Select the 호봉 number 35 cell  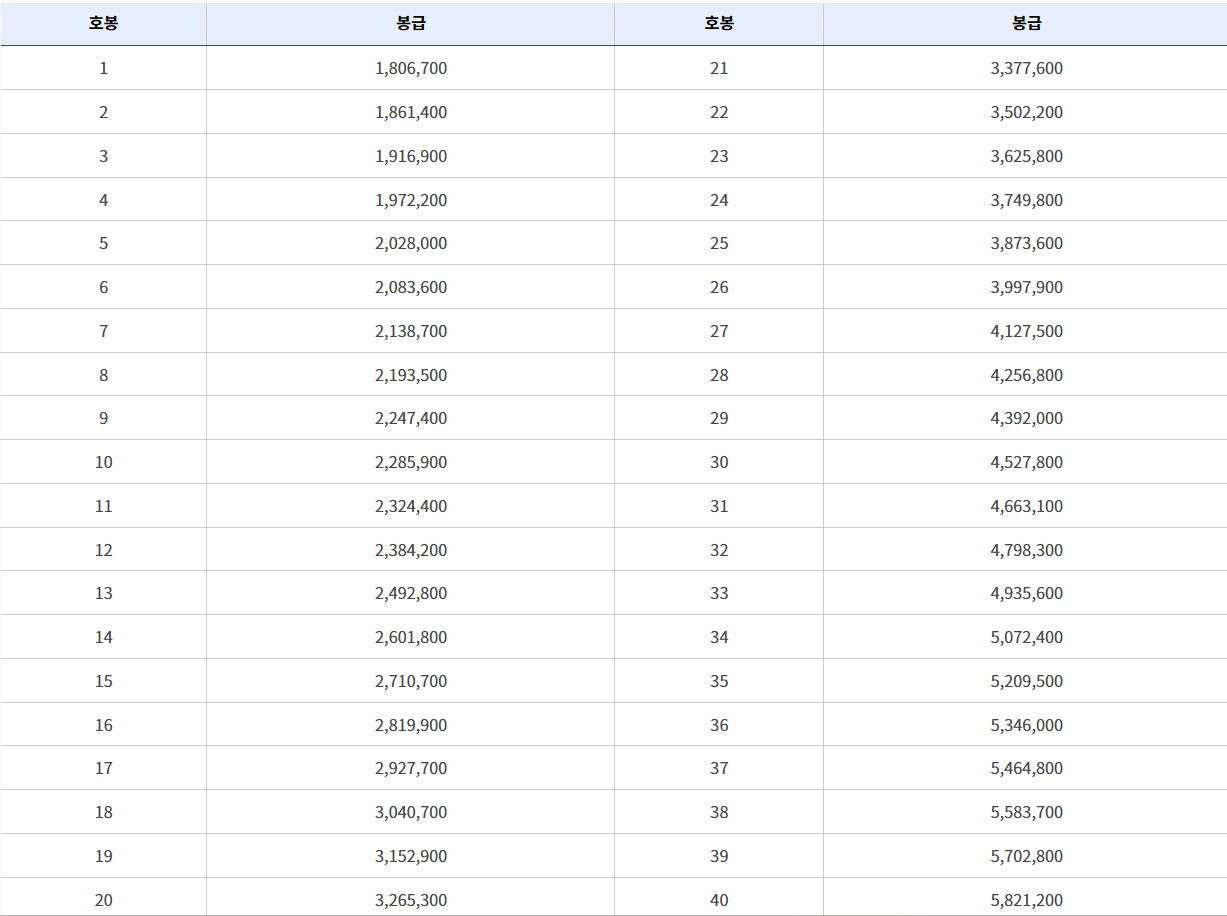pyautogui.click(x=719, y=681)
